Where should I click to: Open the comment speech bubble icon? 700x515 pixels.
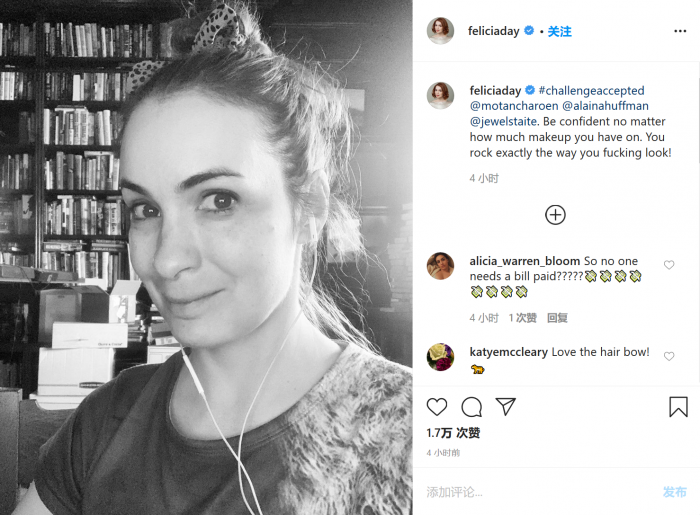(x=471, y=407)
